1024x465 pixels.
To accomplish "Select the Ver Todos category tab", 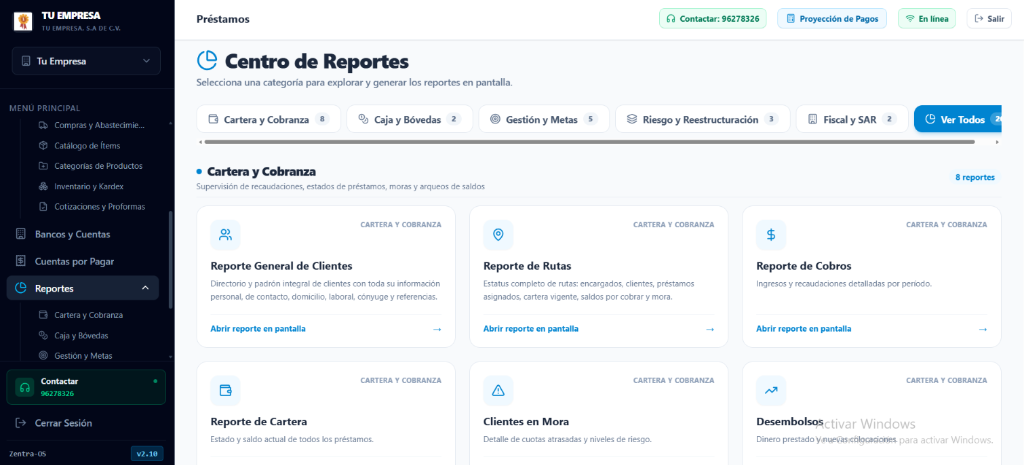I will (x=958, y=119).
